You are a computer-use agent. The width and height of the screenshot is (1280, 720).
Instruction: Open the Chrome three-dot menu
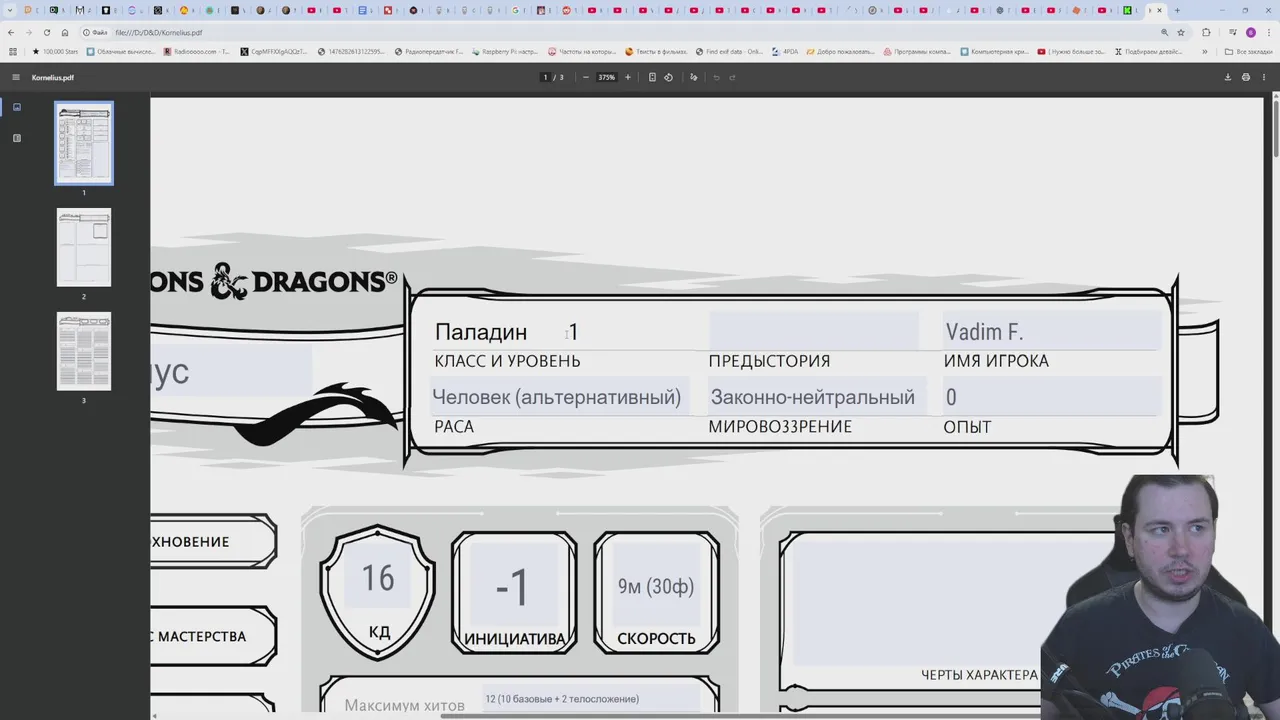1268,32
